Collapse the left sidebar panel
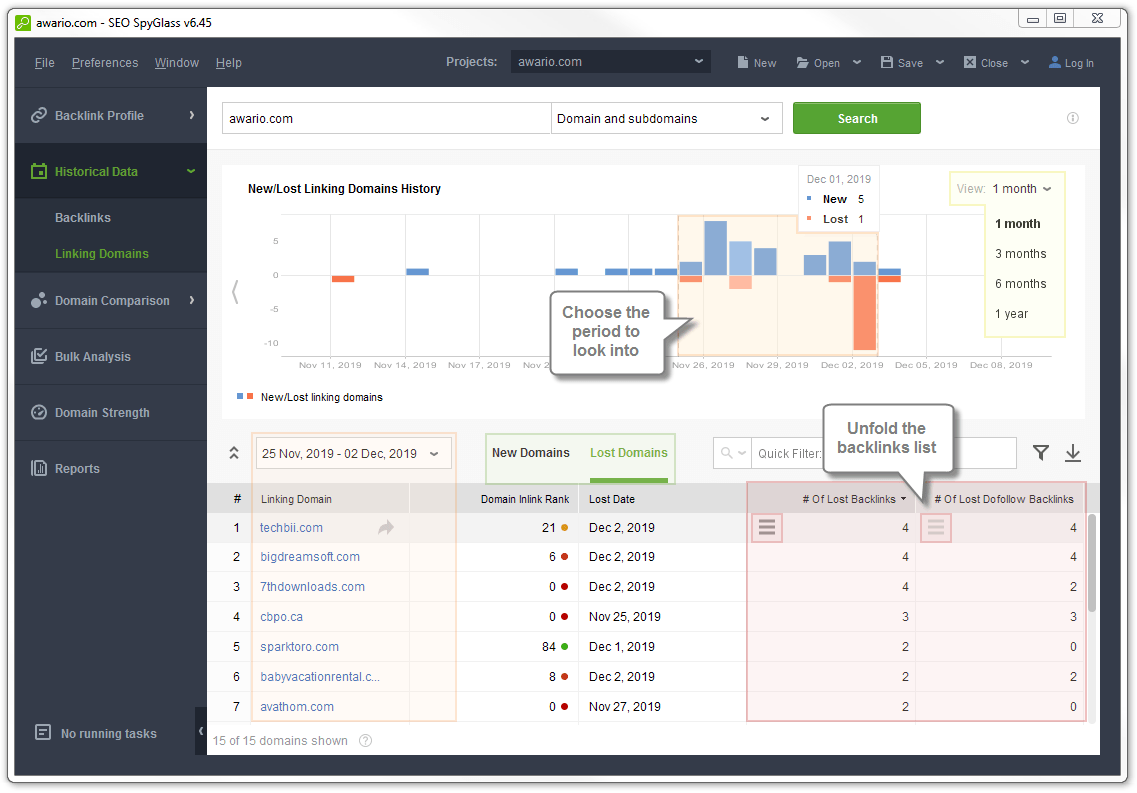Image resolution: width=1137 pixels, height=793 pixels. tap(200, 731)
